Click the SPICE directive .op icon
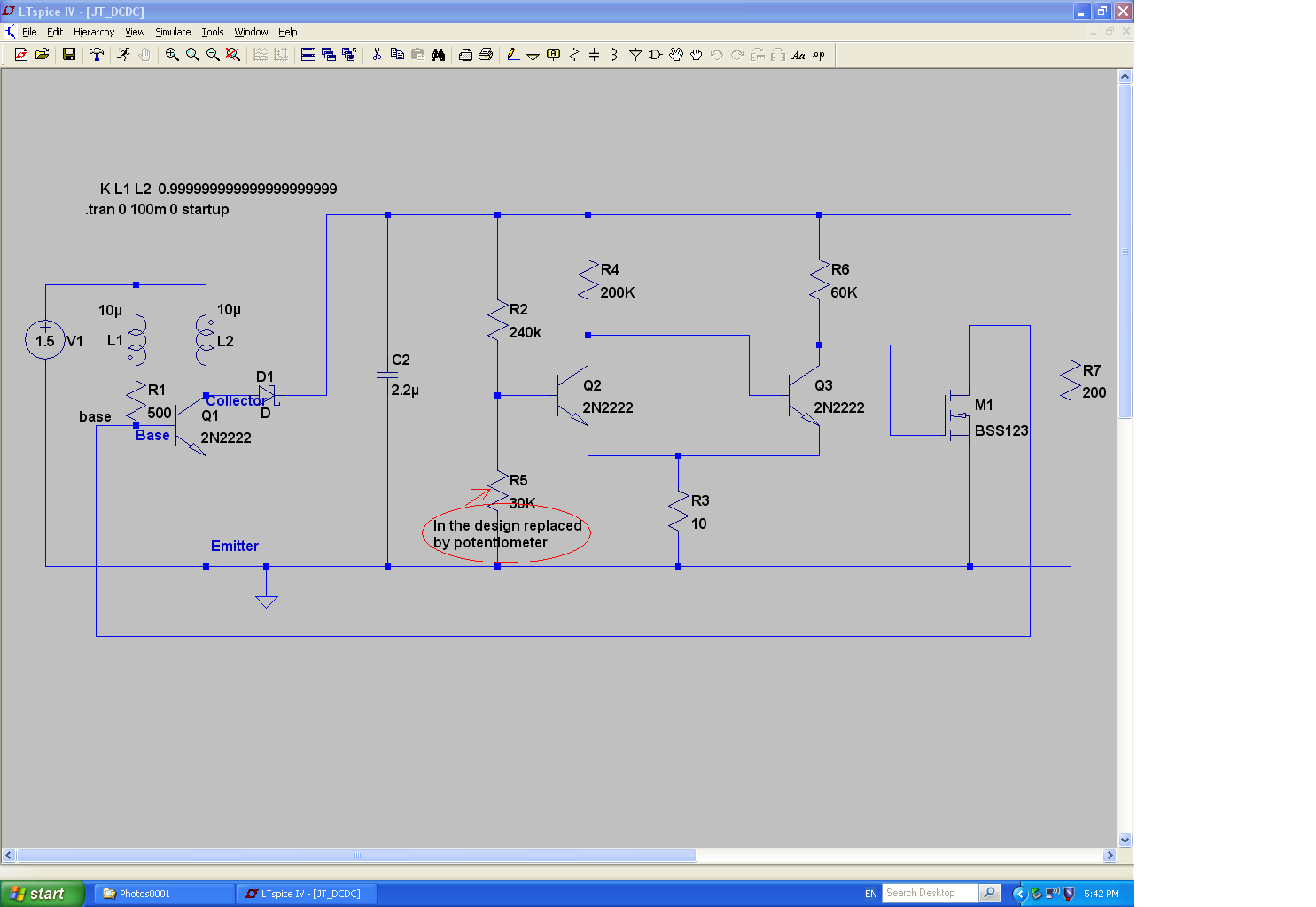 point(819,55)
